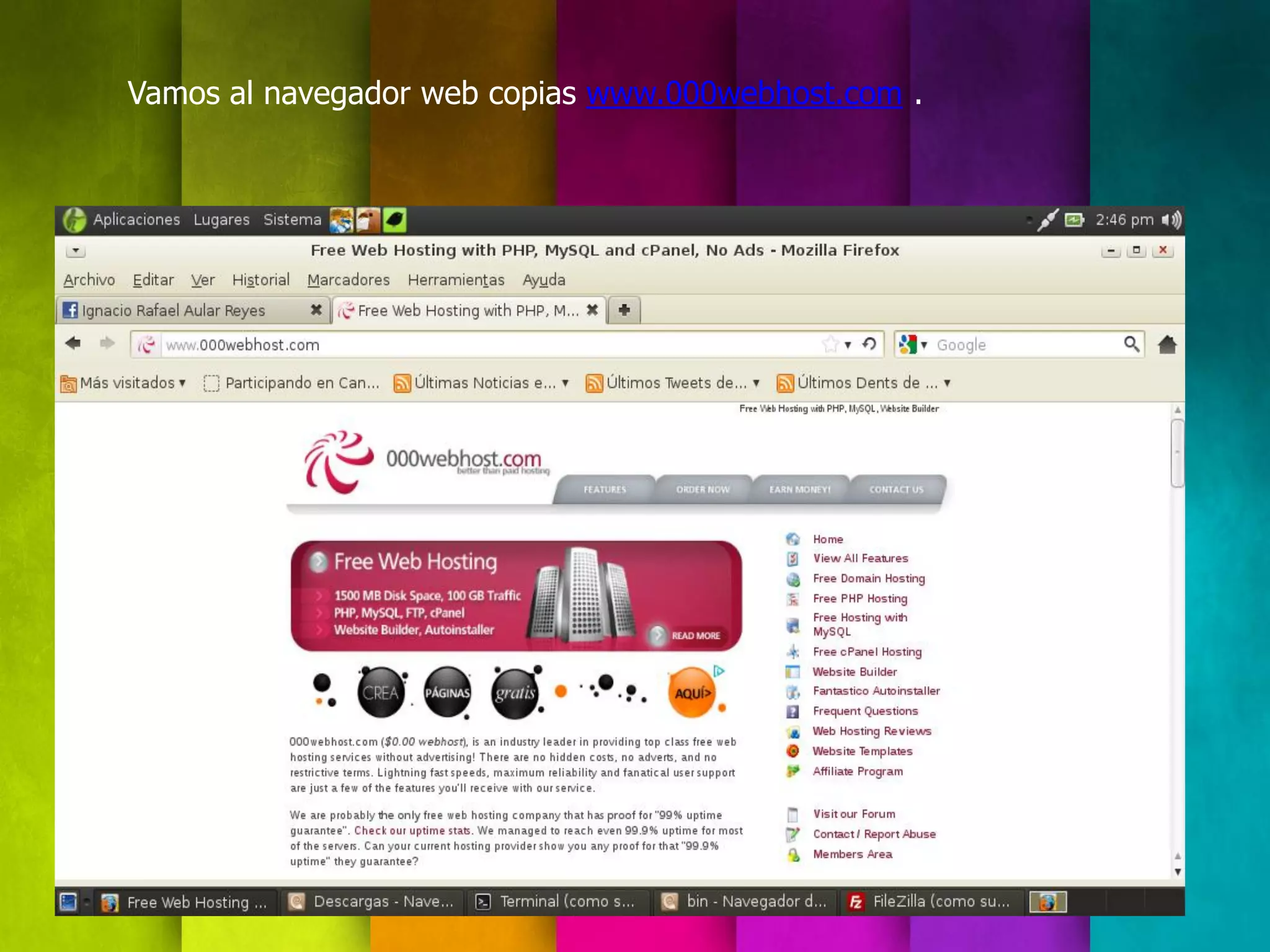Open a new tab with plus button
The image size is (1270, 952).
(x=624, y=310)
